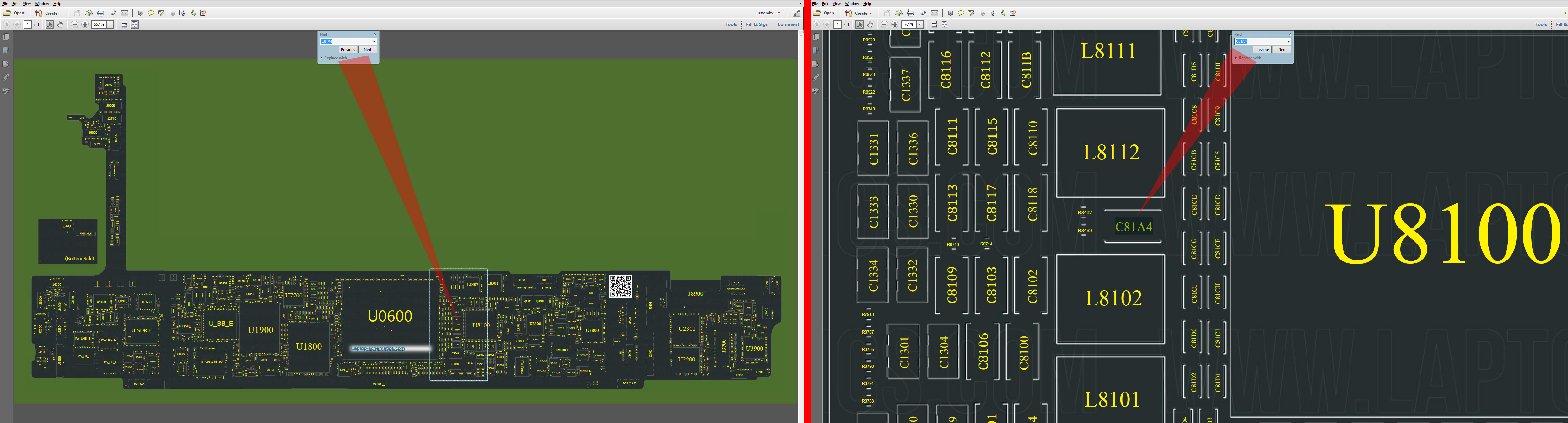The width and height of the screenshot is (1568, 423).
Task: Open Find history dropdown arrow in left window
Action: click(374, 41)
